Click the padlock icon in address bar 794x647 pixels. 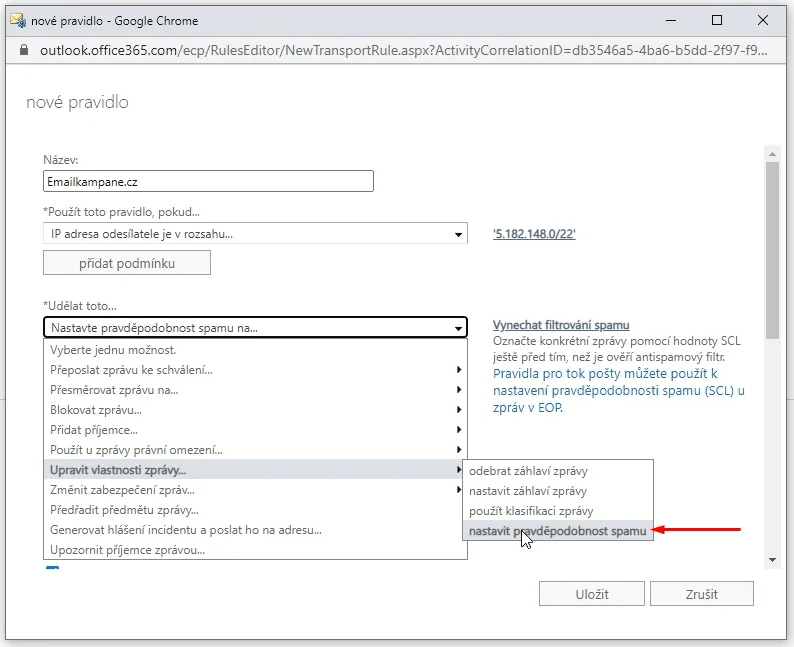coord(24,50)
